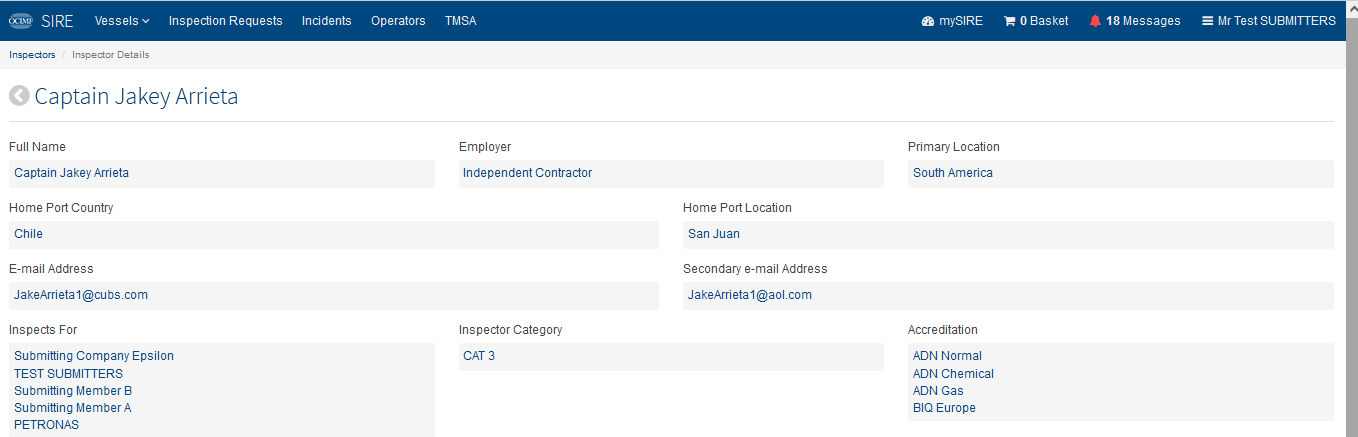Click the Inspectors breadcrumb link

point(32,55)
